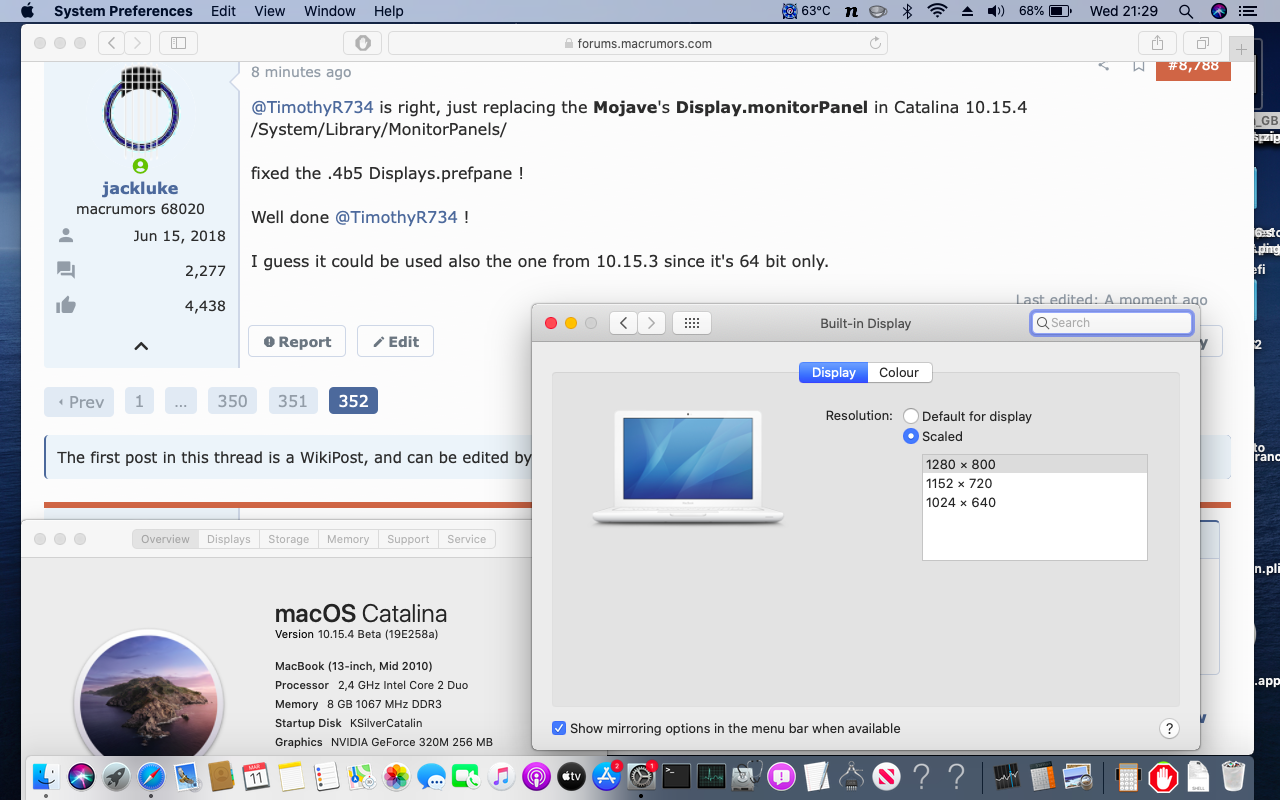Viewport: 1280px width, 800px height.
Task: Toggle Show mirroring options checkbox
Action: [559, 728]
